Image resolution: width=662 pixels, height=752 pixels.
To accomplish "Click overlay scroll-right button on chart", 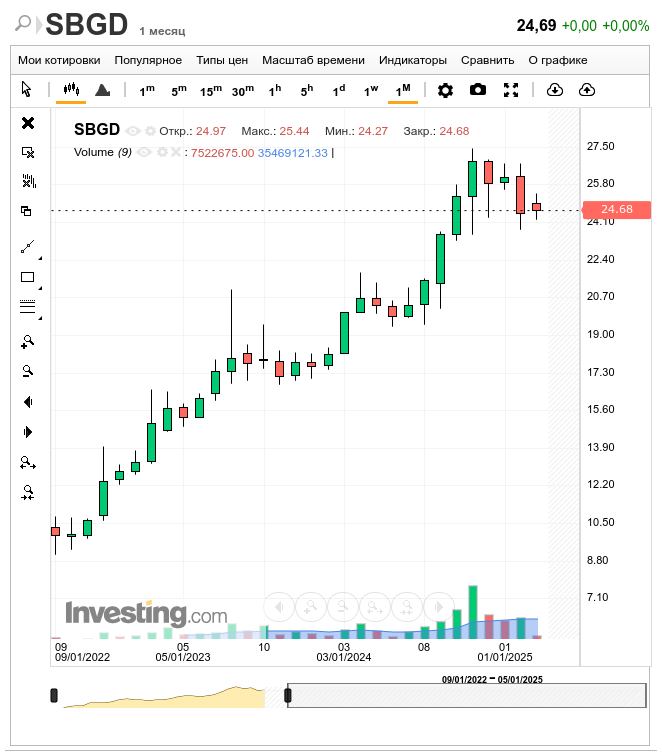I will (438, 607).
